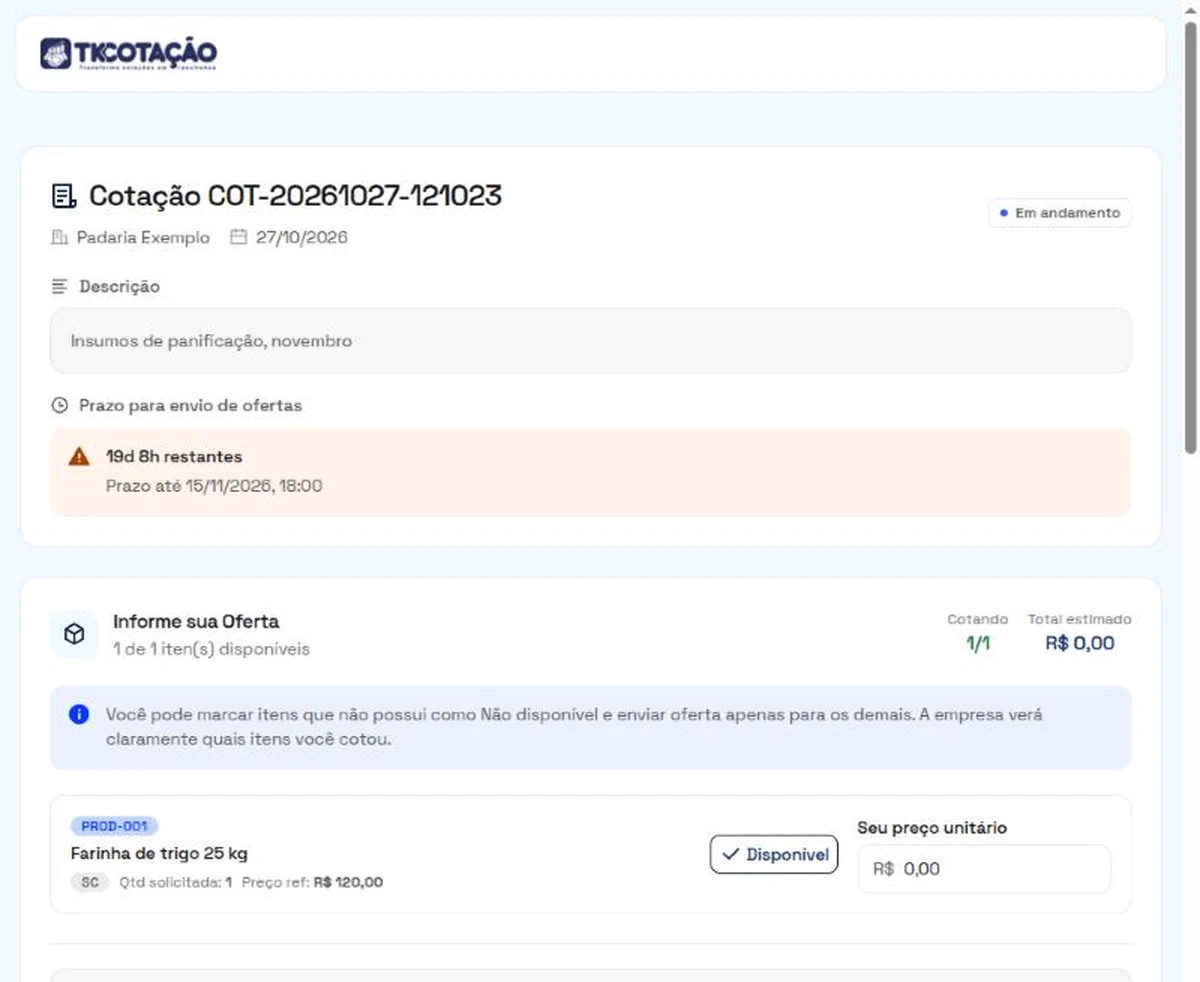Image resolution: width=1200 pixels, height=982 pixels.
Task: Click the SC unit badge
Action: pyautogui.click(x=90, y=883)
